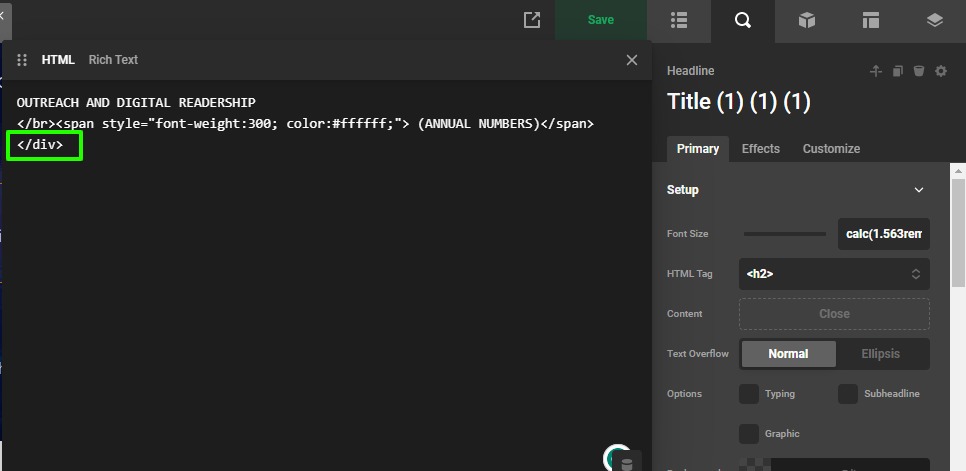Click the database dynamic content icon
The image size is (966, 471).
pyautogui.click(x=627, y=463)
